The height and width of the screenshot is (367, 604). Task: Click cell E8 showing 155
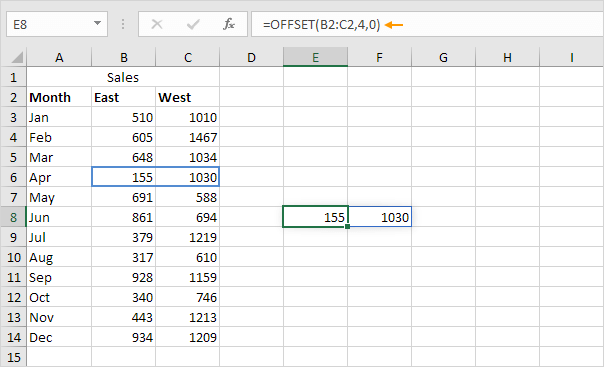point(315,217)
